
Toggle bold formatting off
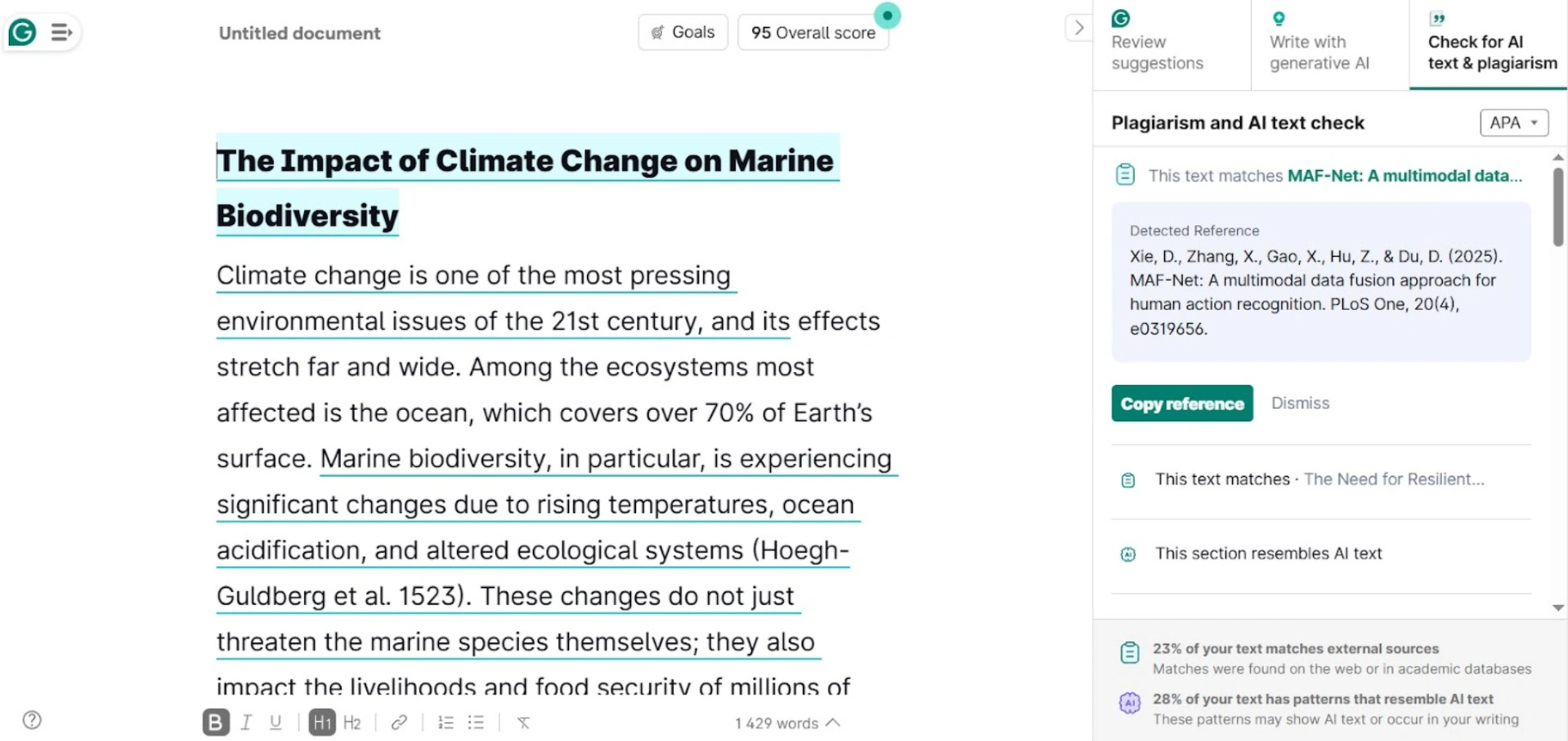coord(215,722)
